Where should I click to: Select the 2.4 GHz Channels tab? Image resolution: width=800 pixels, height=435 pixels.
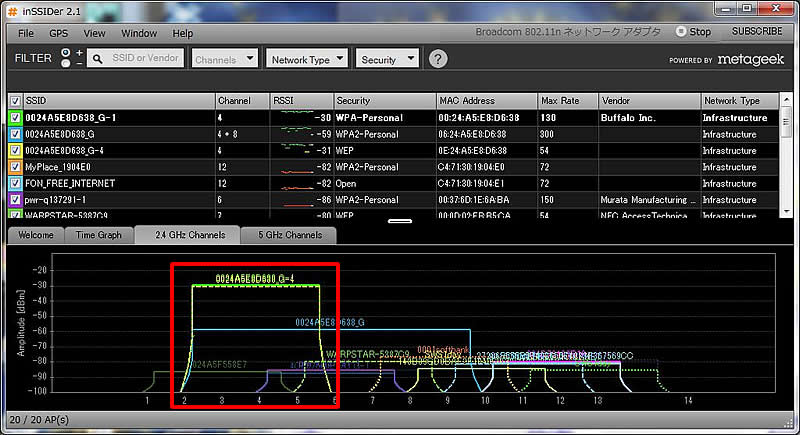[x=190, y=235]
